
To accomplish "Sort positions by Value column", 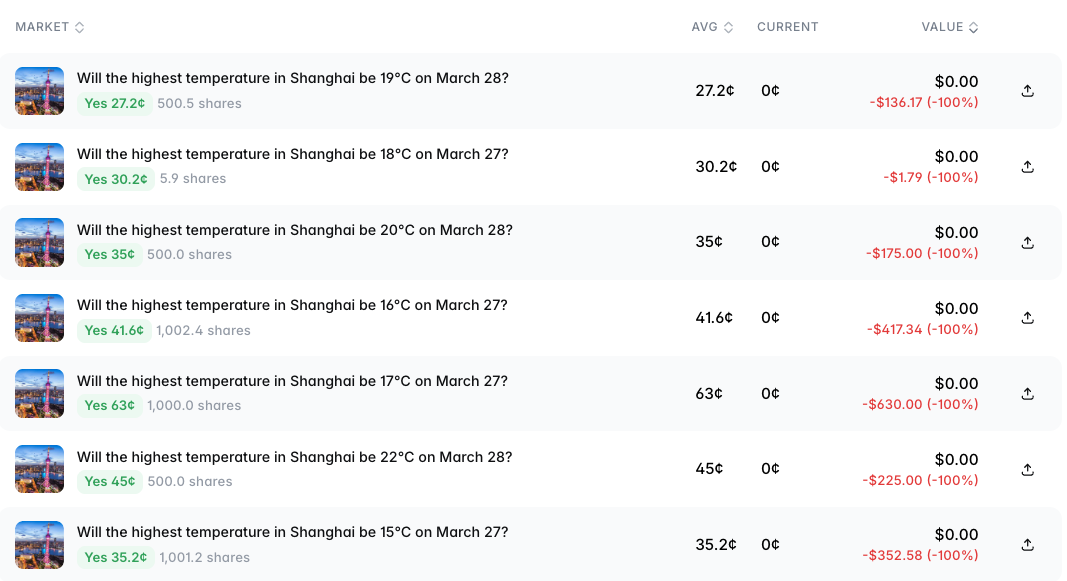I will point(949,27).
